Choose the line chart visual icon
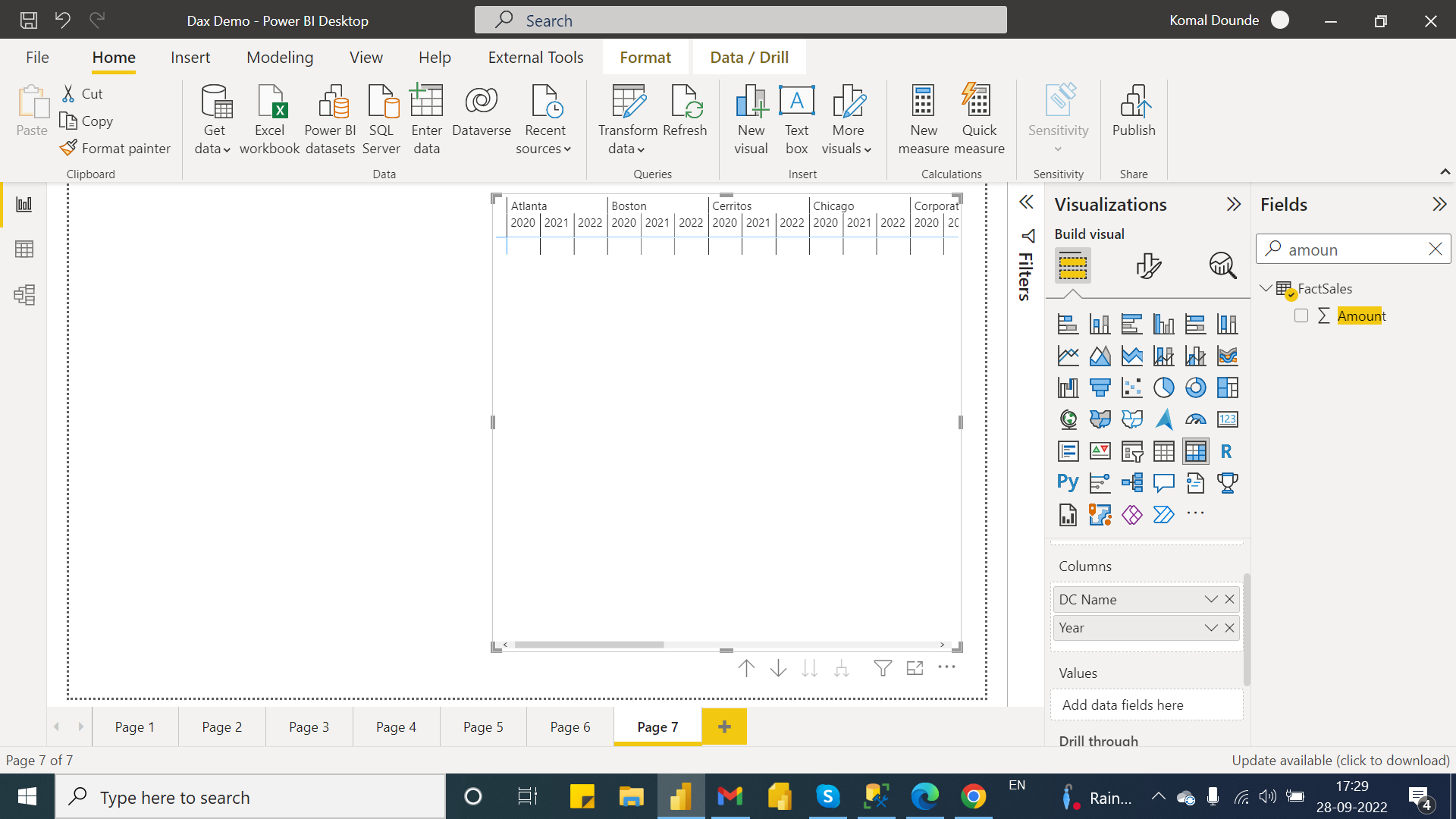This screenshot has height=819, width=1456. click(1068, 356)
